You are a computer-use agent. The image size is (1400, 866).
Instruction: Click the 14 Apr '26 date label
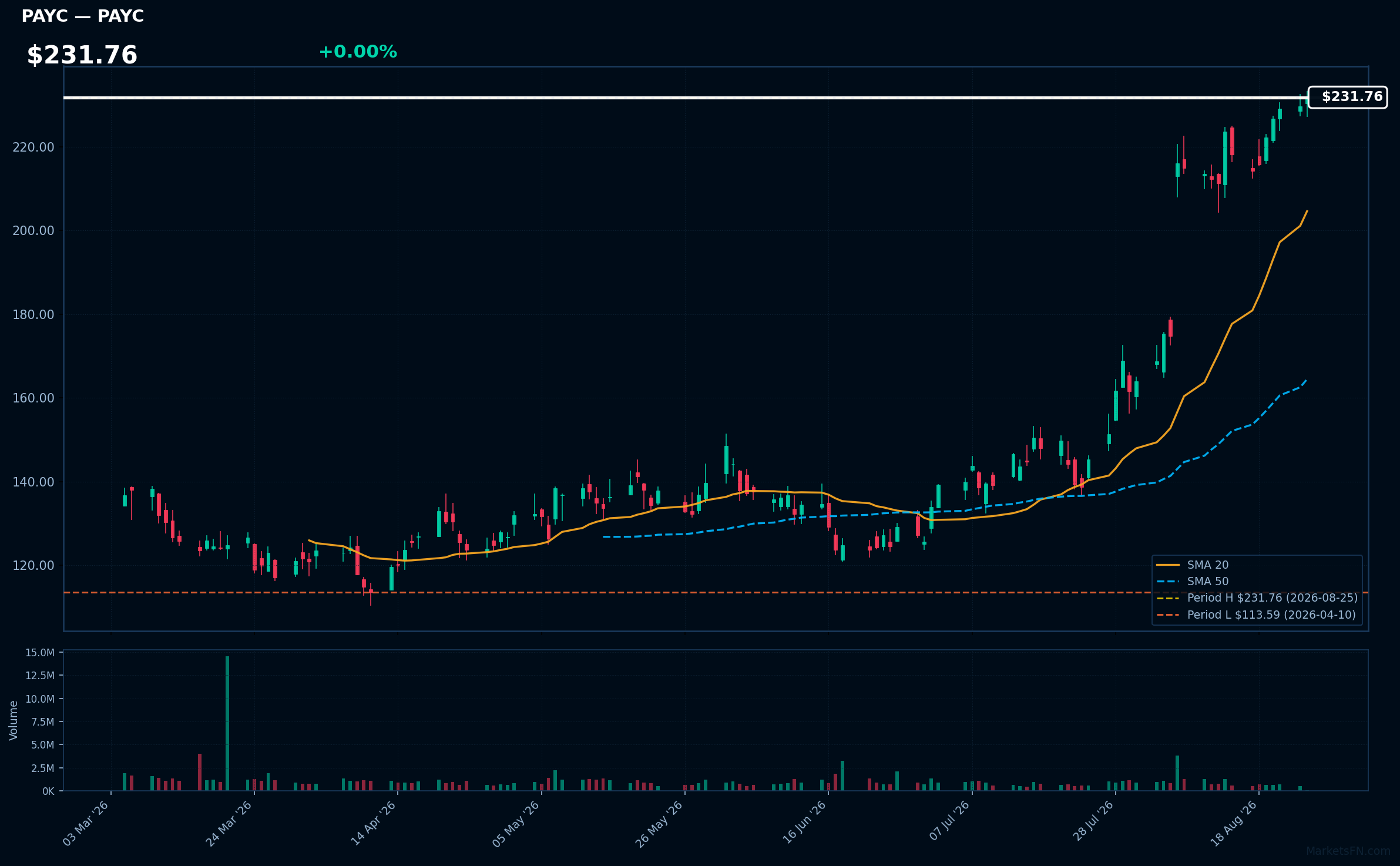point(373,823)
